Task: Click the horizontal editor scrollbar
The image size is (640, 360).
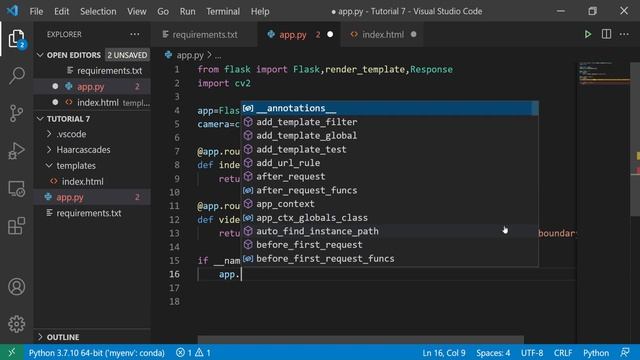Action: pyautogui.click(x=360, y=340)
